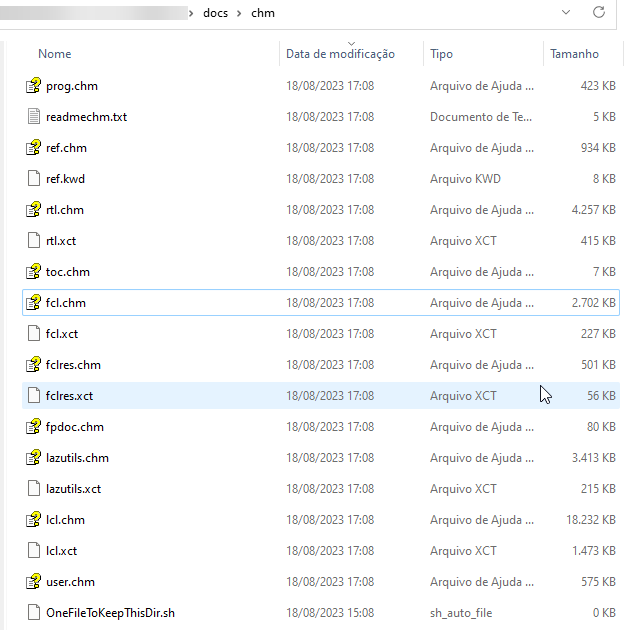Sort files by Tipo column header

click(441, 54)
